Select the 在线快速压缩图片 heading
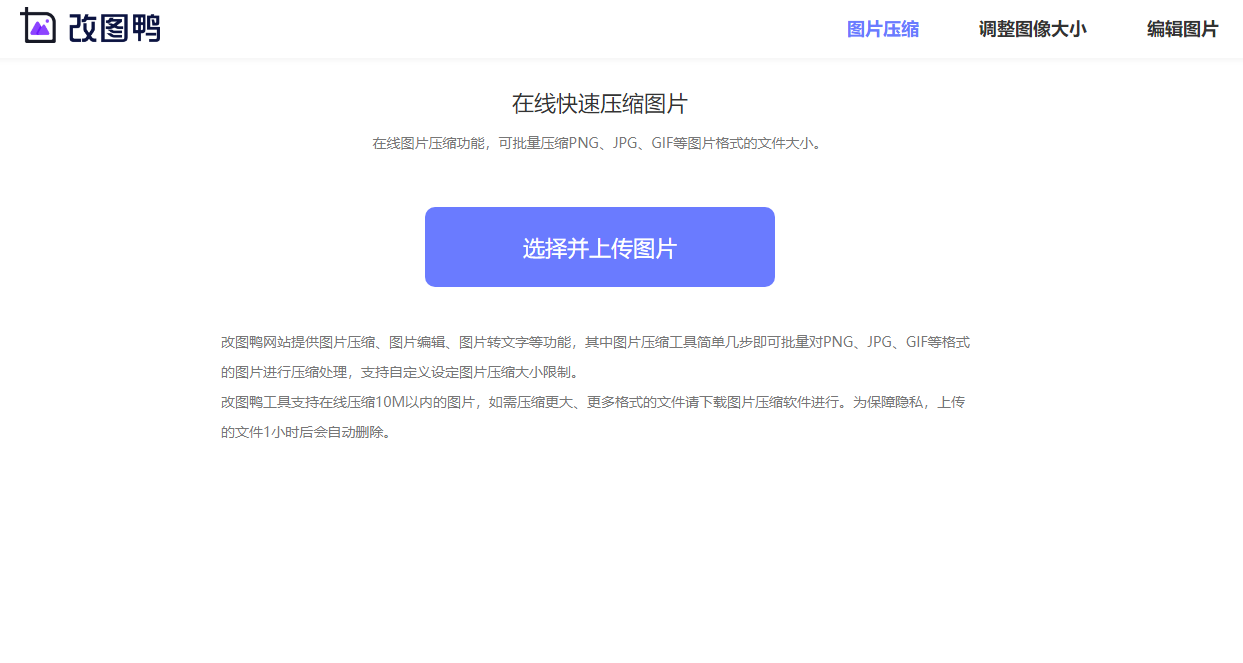Screen dimensions: 1243x663 pyautogui.click(x=600, y=104)
